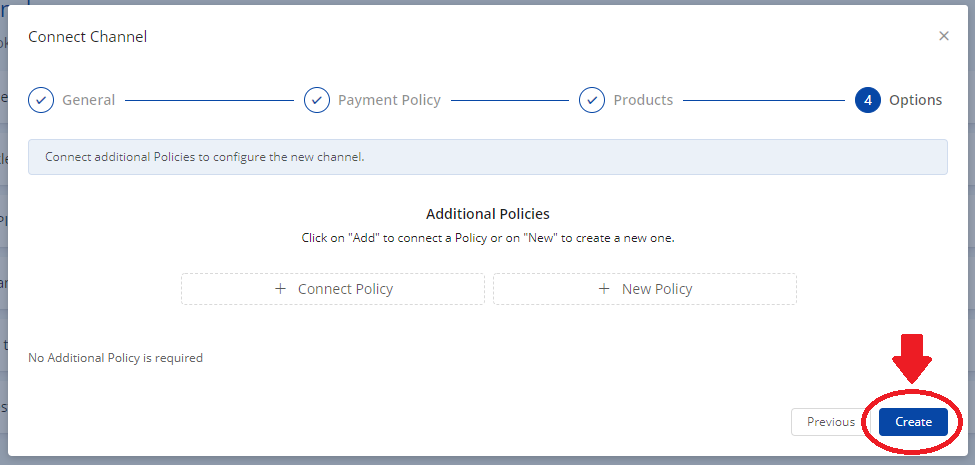This screenshot has width=975, height=465.
Task: Close the Connect Channel dialog
Action: tap(943, 36)
